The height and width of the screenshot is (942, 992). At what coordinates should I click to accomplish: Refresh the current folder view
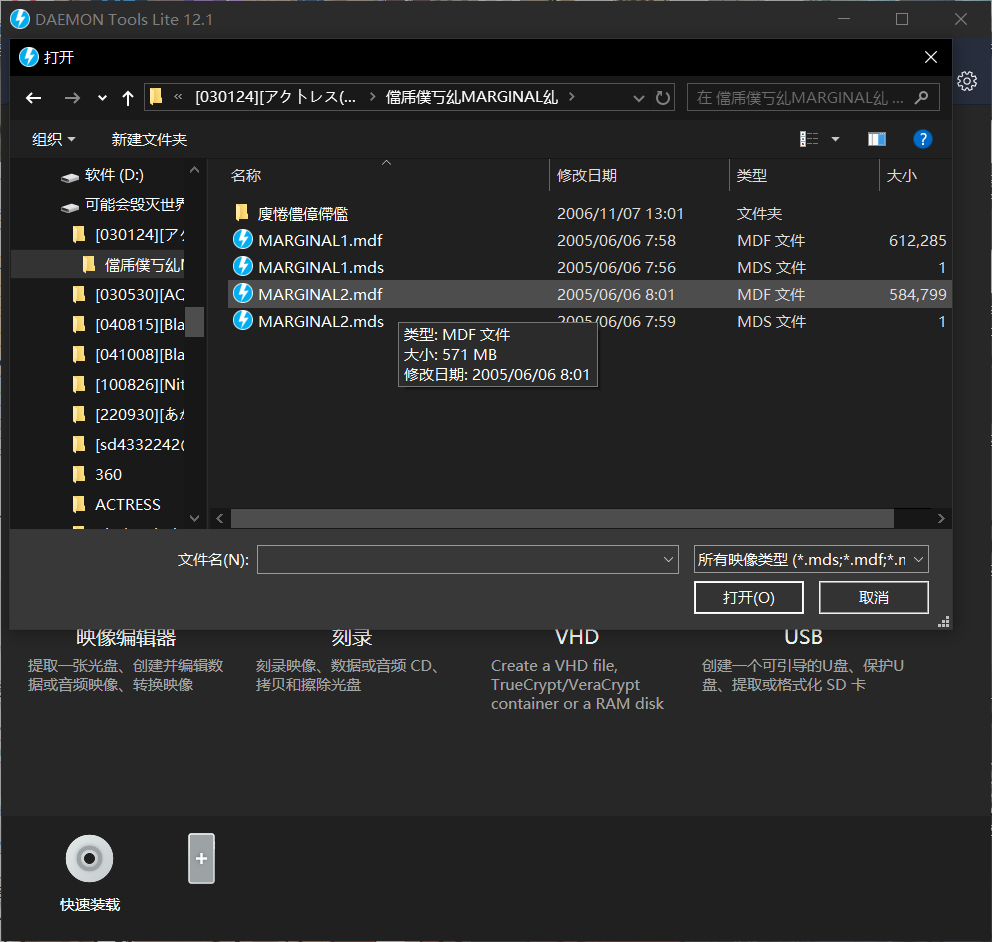point(662,98)
